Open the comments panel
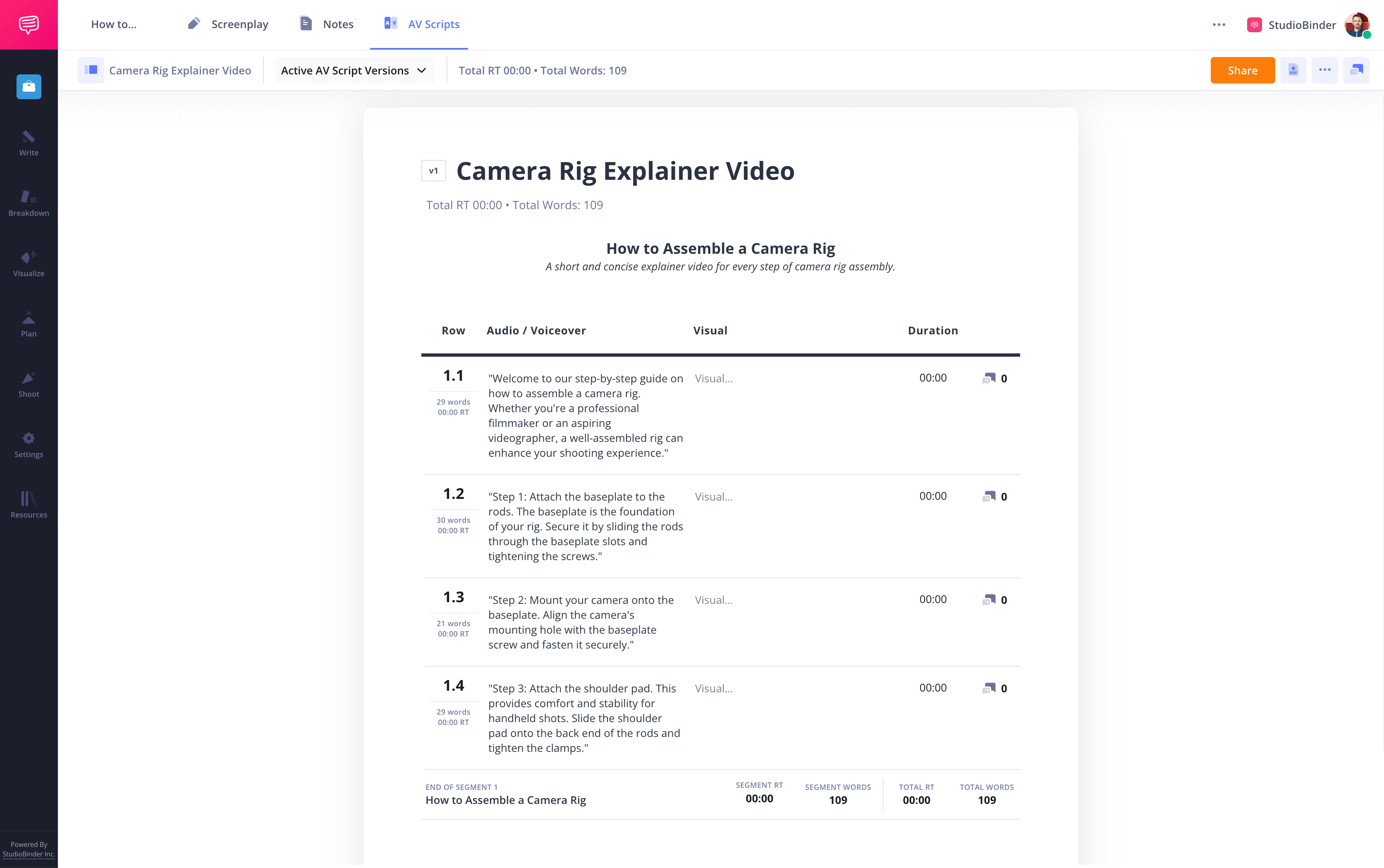 [1356, 69]
